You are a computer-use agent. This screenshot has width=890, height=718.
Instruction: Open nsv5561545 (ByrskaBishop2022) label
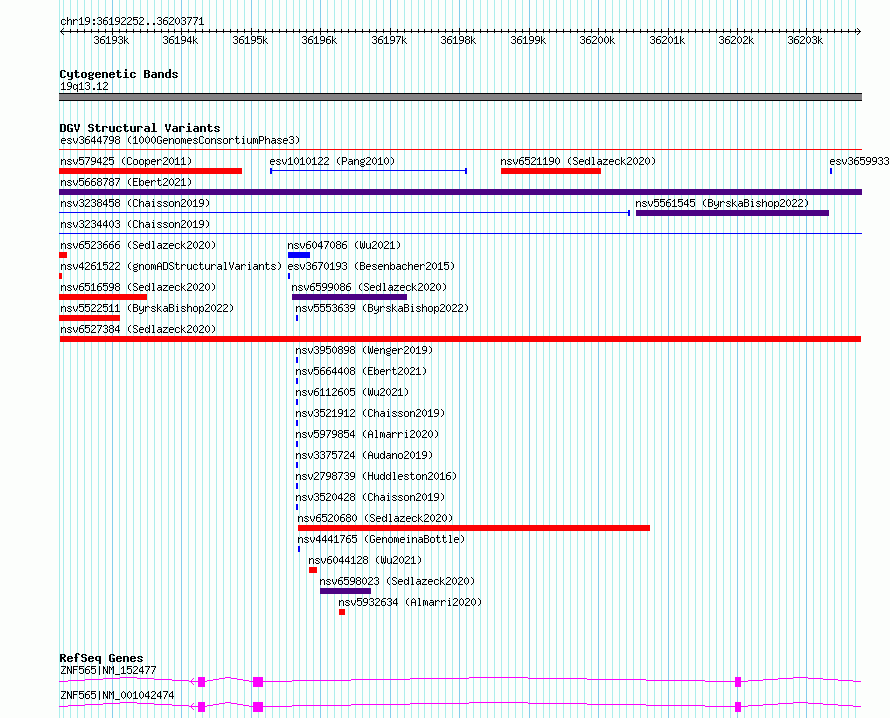click(722, 203)
